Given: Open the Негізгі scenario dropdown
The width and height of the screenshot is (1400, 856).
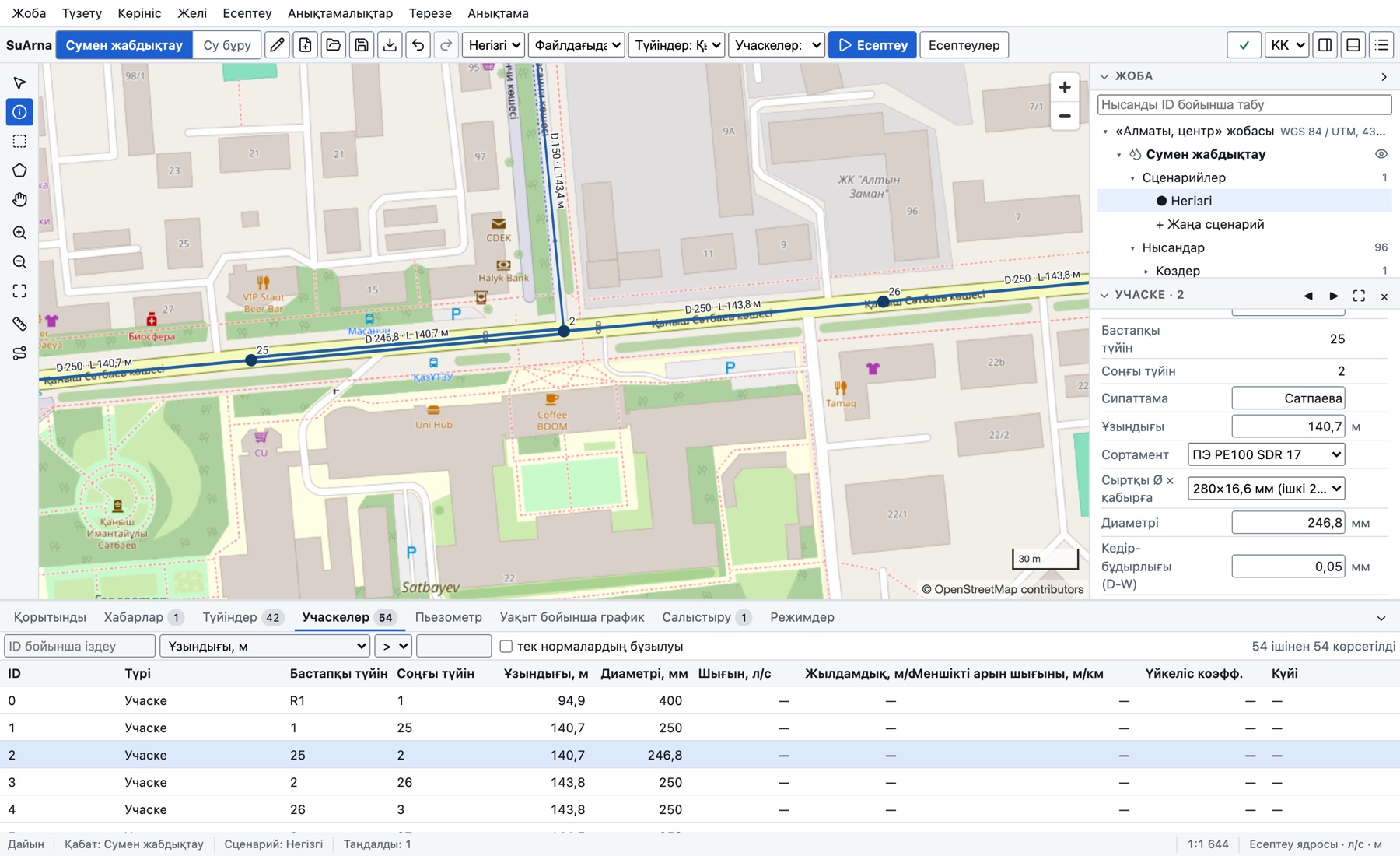Looking at the screenshot, I should point(494,45).
